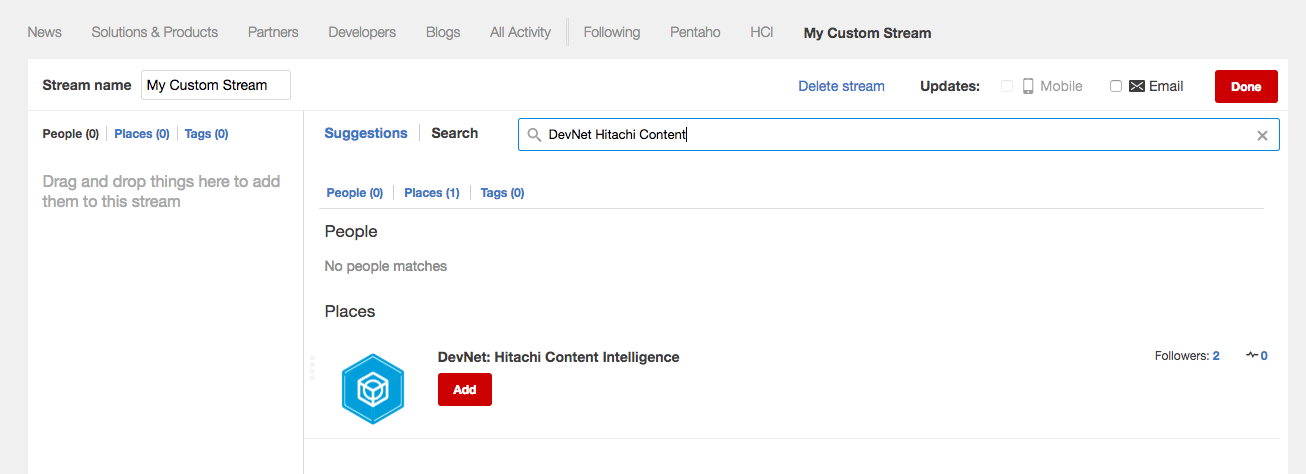Click the mobile phone icon
Screen dimensions: 1306x474
[x=1027, y=86]
